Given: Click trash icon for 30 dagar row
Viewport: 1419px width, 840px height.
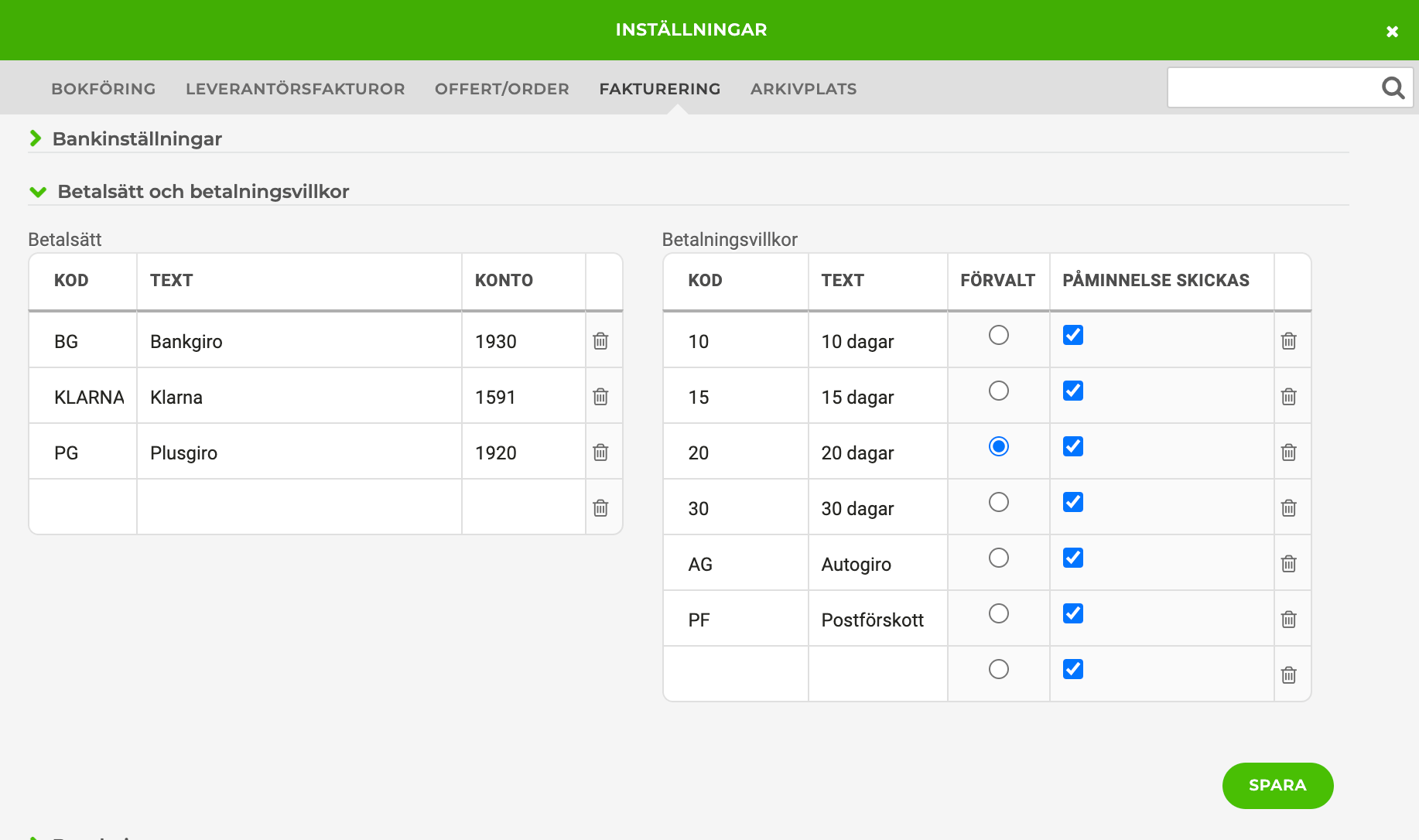Looking at the screenshot, I should pos(1288,508).
